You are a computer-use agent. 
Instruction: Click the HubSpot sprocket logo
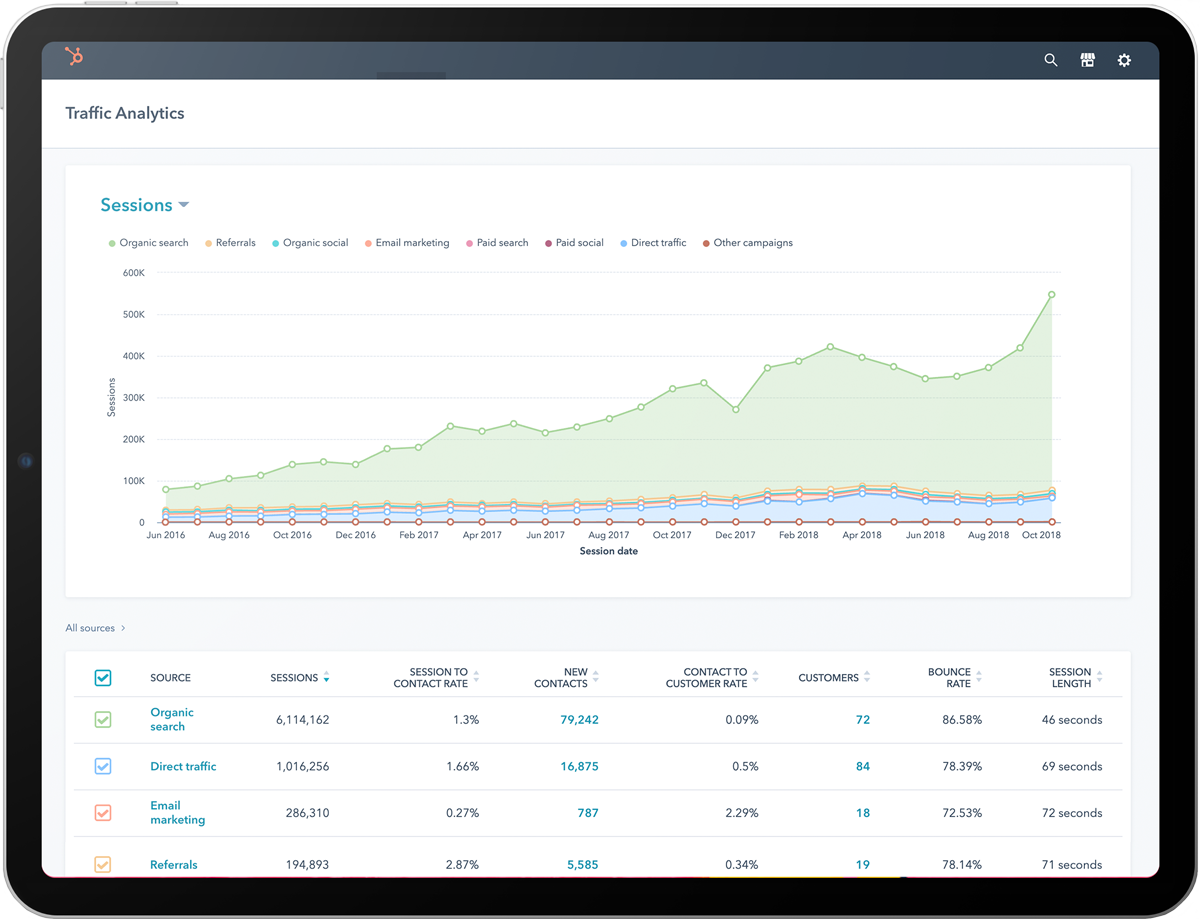pos(73,57)
